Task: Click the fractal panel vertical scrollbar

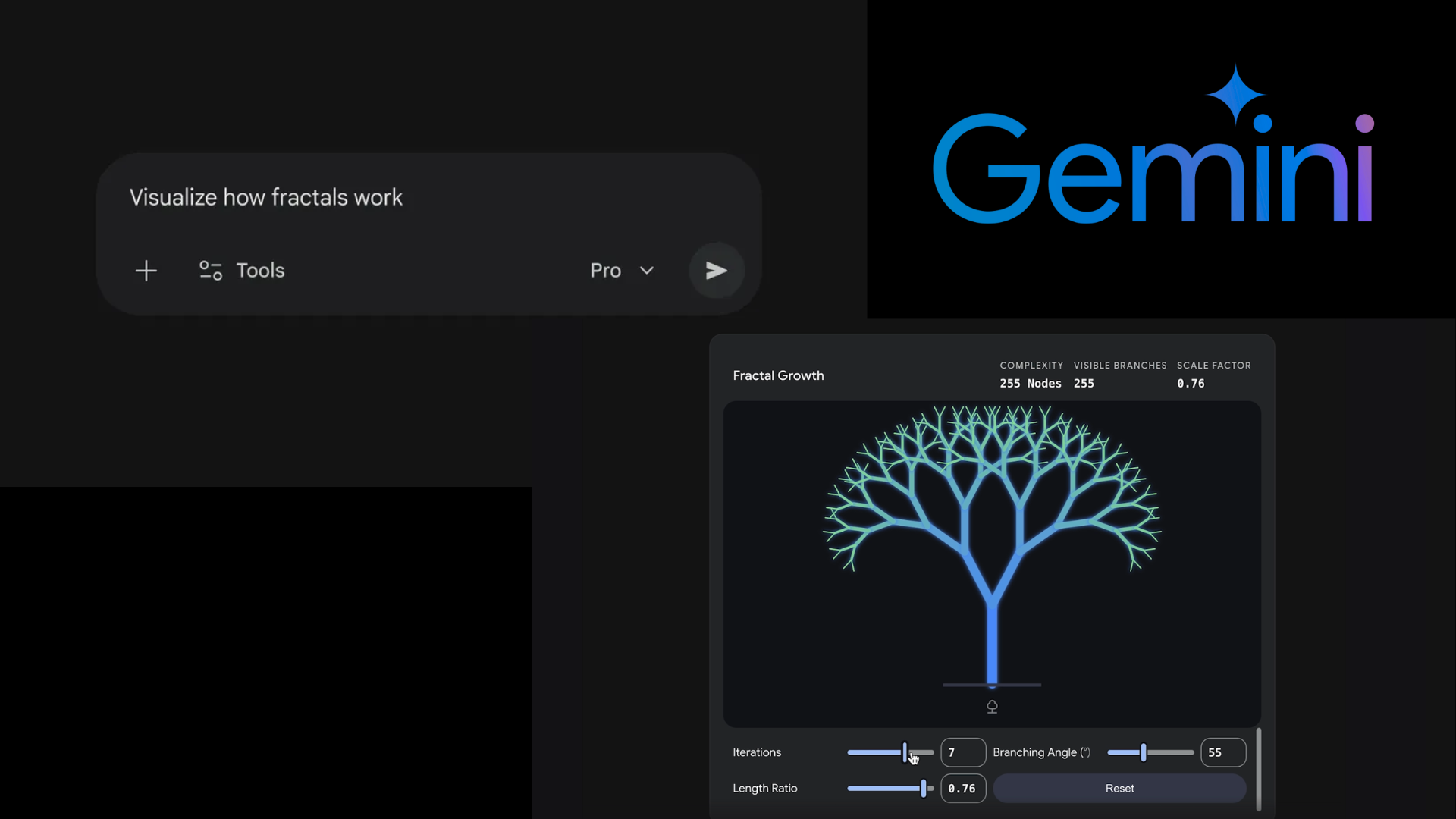Action: click(x=1259, y=769)
